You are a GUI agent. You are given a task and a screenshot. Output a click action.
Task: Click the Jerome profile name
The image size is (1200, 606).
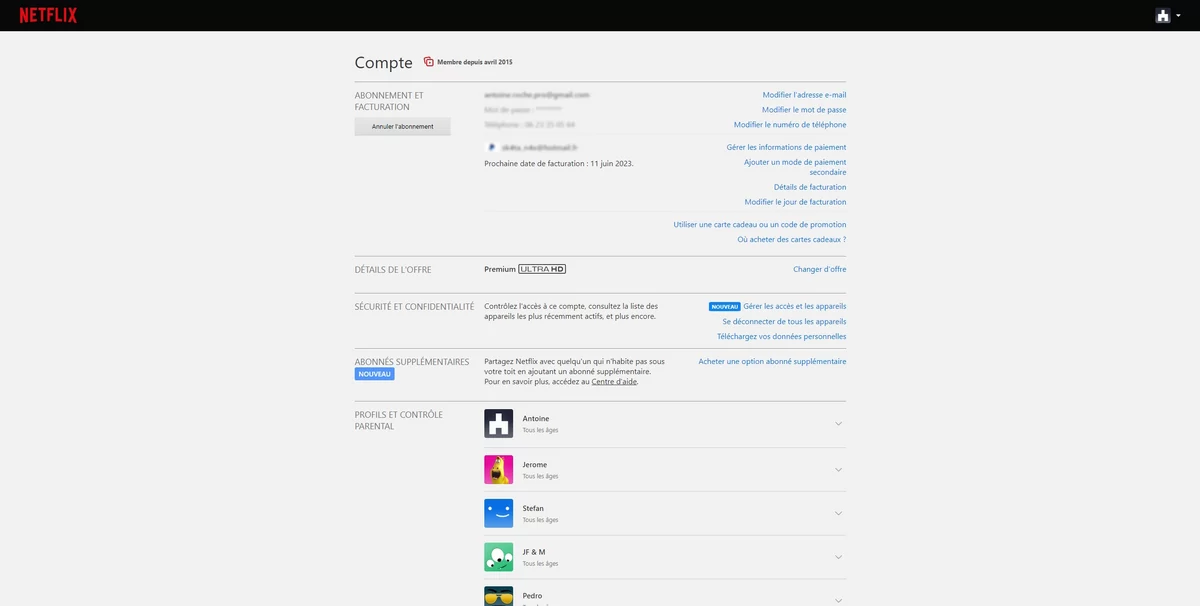[x=535, y=464]
